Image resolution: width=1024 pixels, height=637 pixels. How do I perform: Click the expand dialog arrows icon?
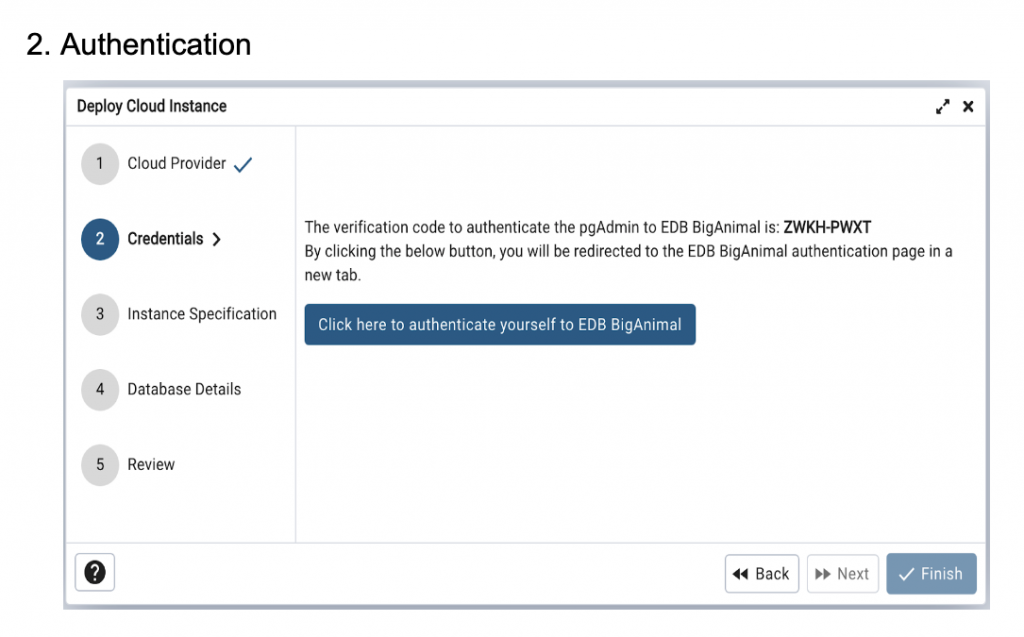point(942,105)
